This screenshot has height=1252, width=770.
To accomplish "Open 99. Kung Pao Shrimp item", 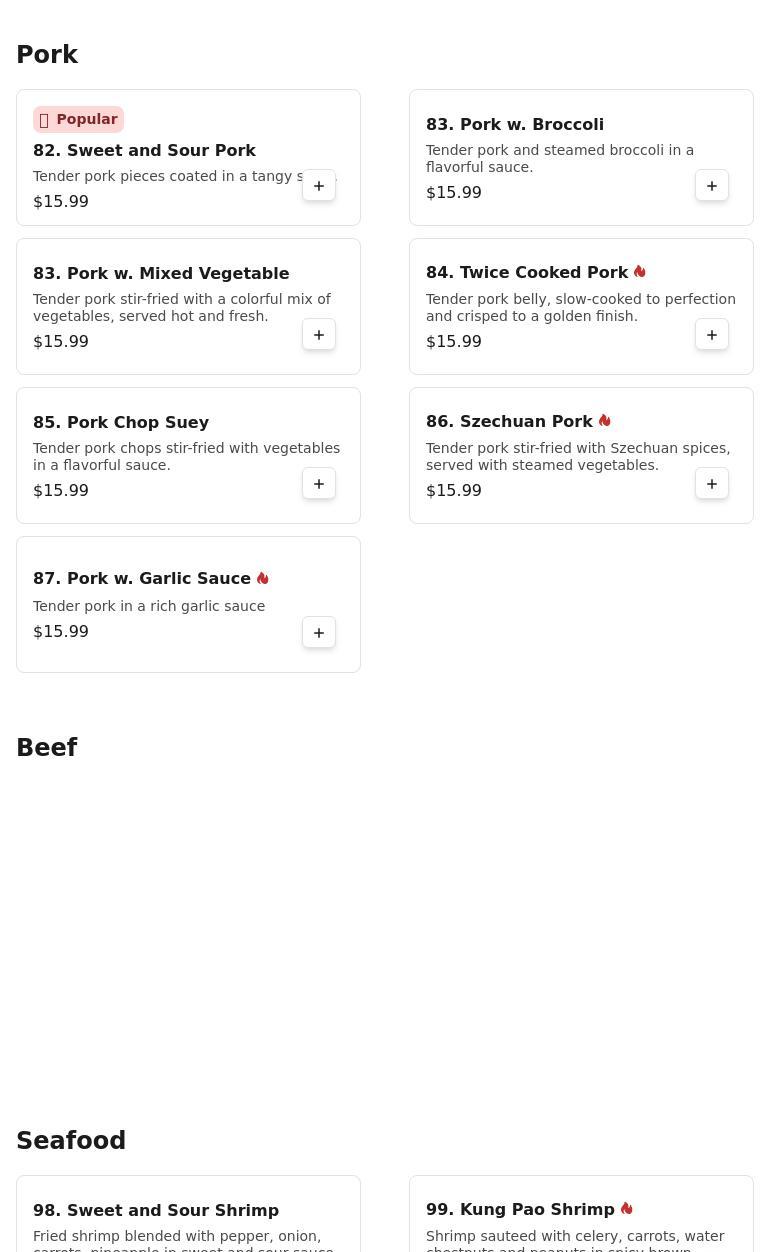I will point(520,1209).
